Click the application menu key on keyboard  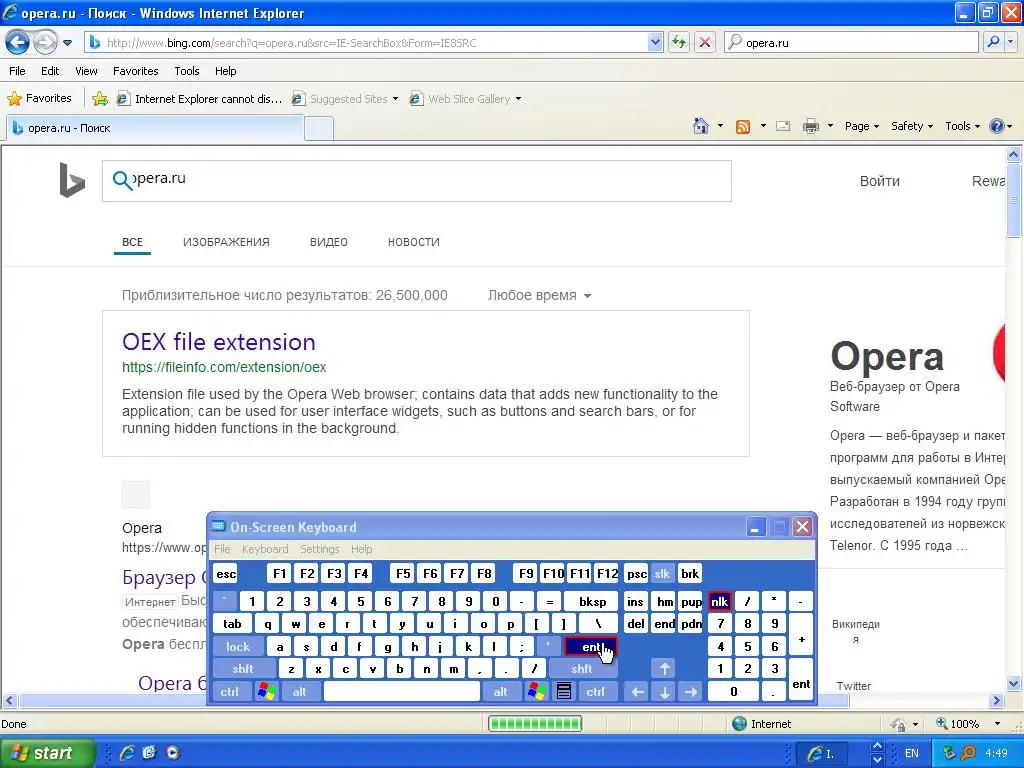564,692
